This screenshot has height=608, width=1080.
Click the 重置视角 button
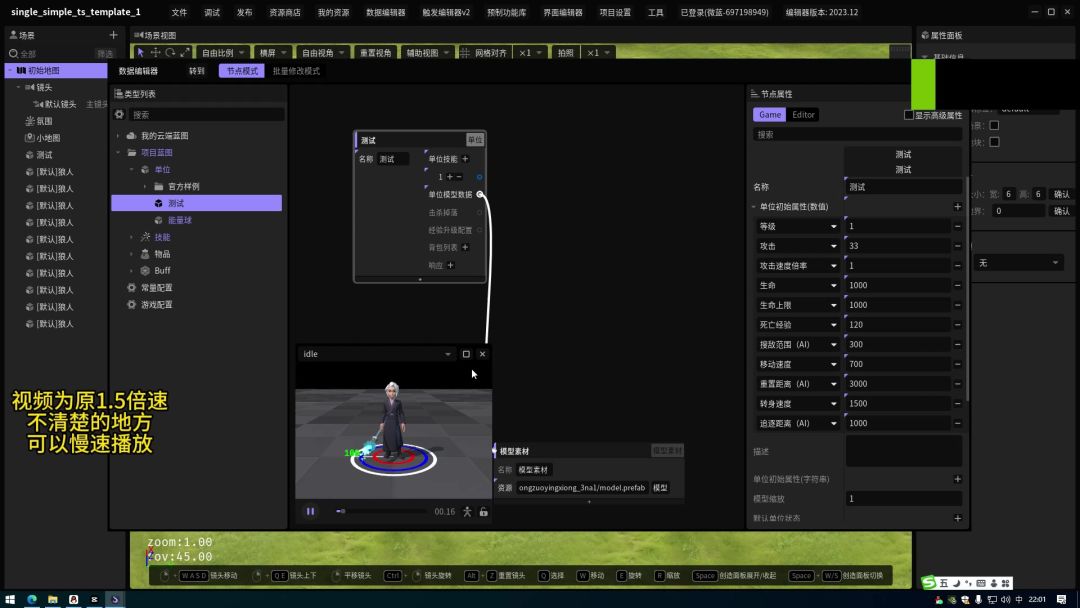tap(375, 52)
